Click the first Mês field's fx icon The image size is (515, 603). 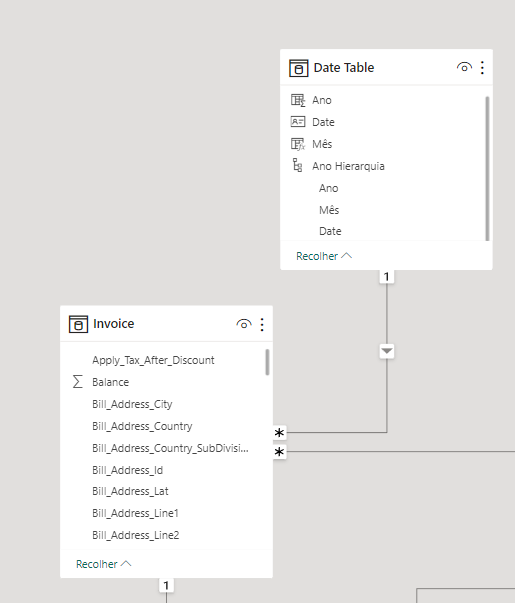[298, 144]
